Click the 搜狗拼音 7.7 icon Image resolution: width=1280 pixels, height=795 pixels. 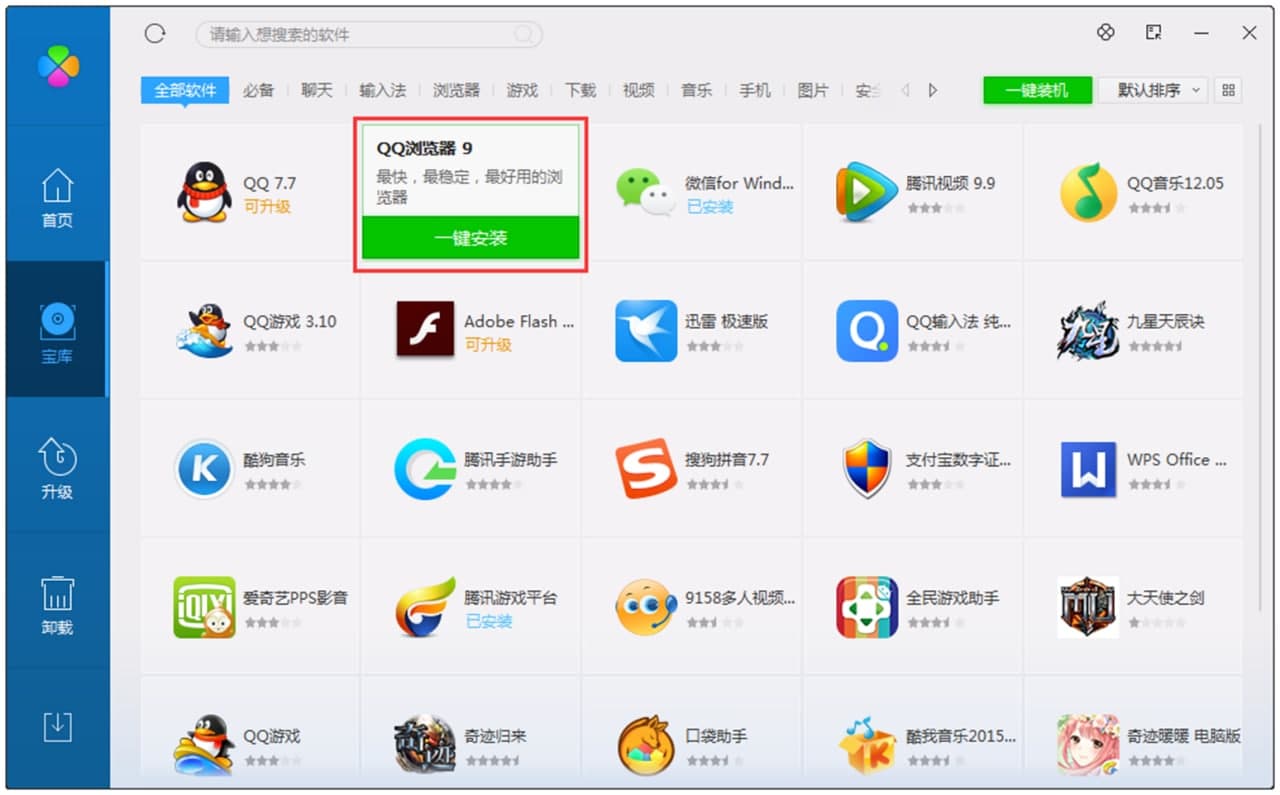click(x=646, y=469)
